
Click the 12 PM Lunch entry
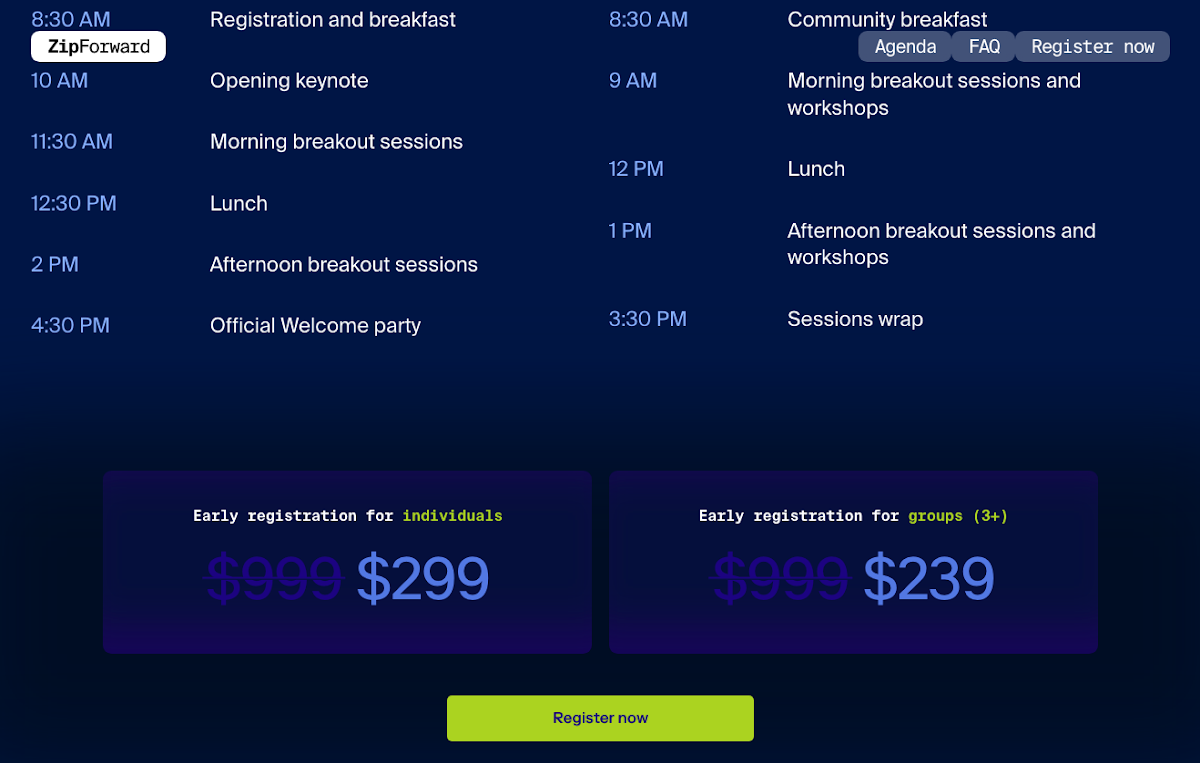pyautogui.click(x=816, y=169)
